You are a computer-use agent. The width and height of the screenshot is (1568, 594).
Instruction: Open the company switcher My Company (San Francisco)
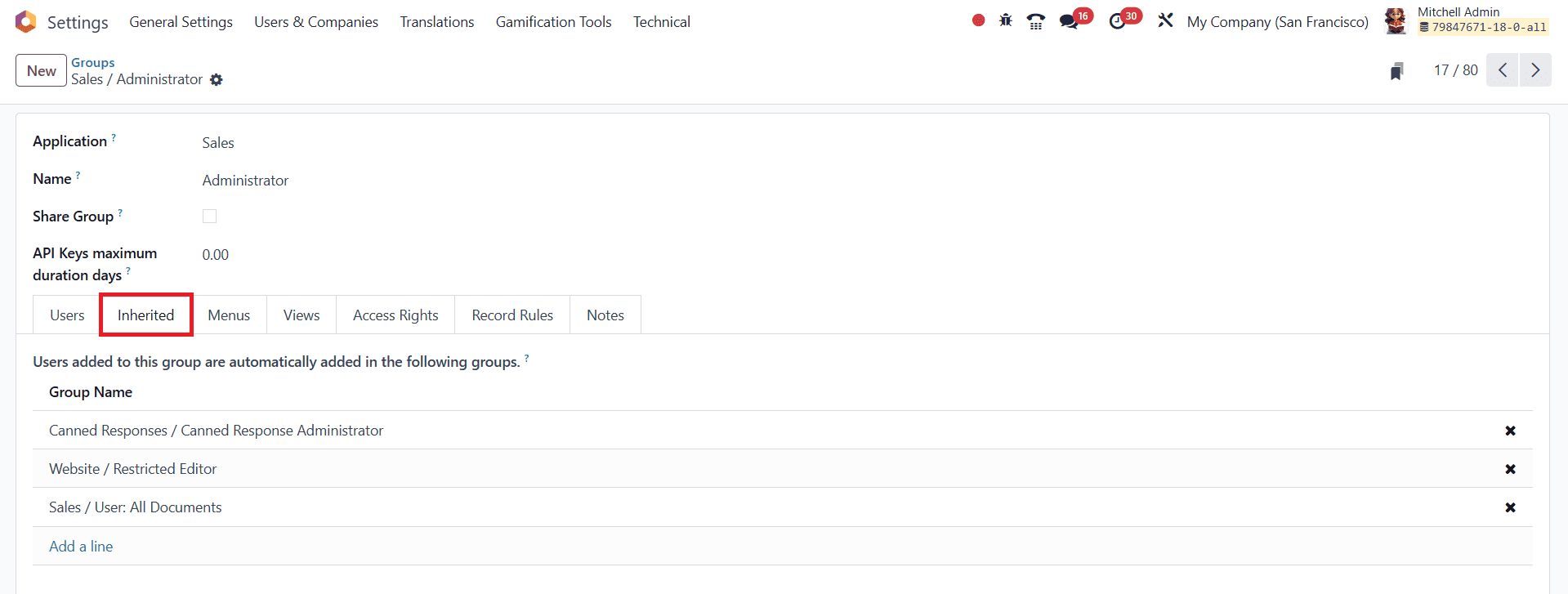tap(1277, 22)
